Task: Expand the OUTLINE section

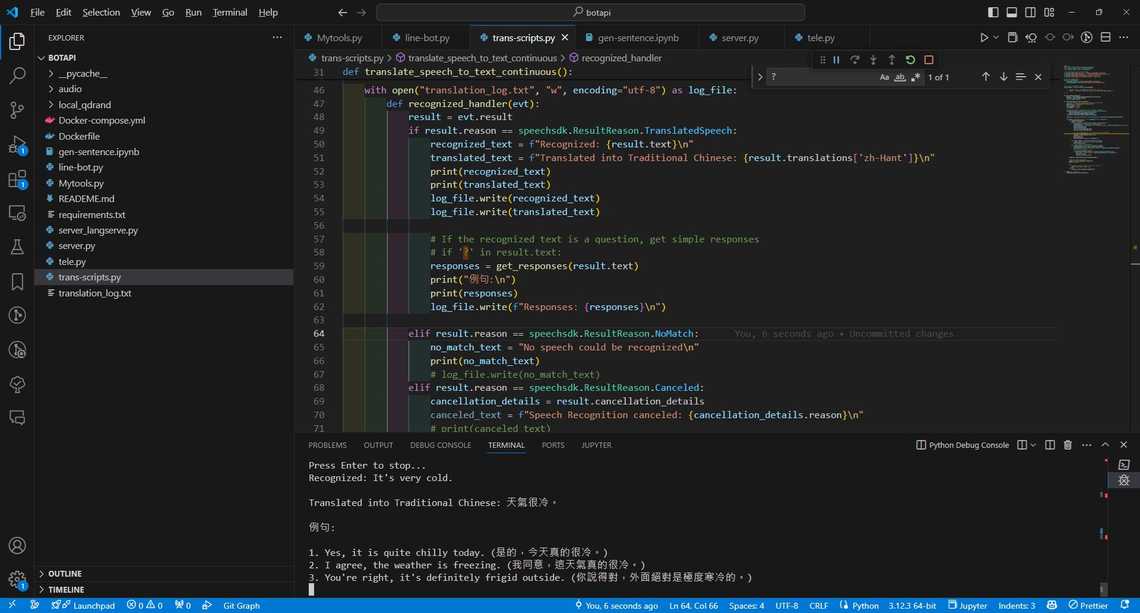Action: pyautogui.click(x=65, y=574)
